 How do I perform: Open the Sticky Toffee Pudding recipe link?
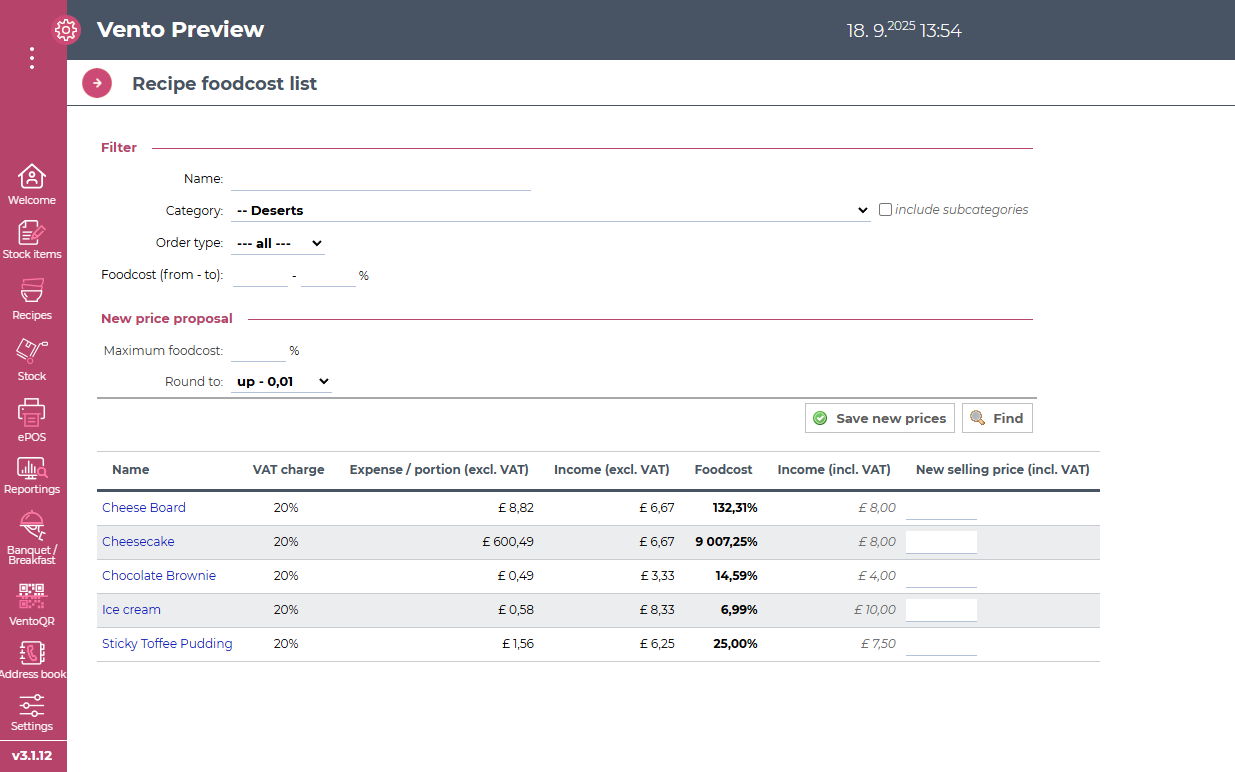tap(167, 644)
